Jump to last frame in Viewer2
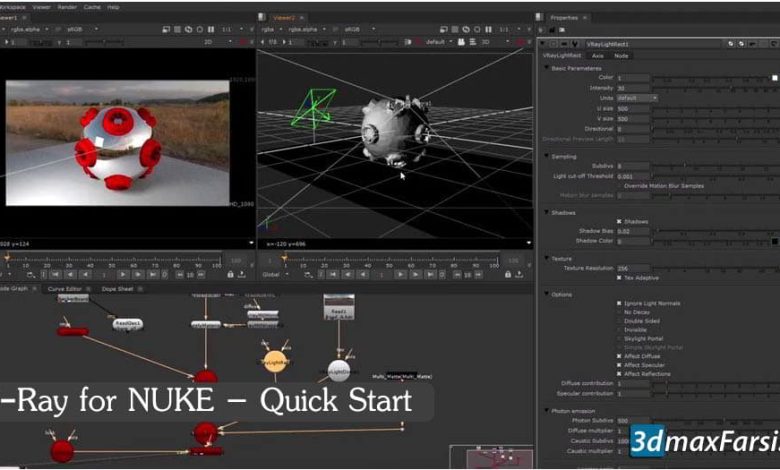Image resolution: width=780 pixels, height=470 pixels. 430,275
